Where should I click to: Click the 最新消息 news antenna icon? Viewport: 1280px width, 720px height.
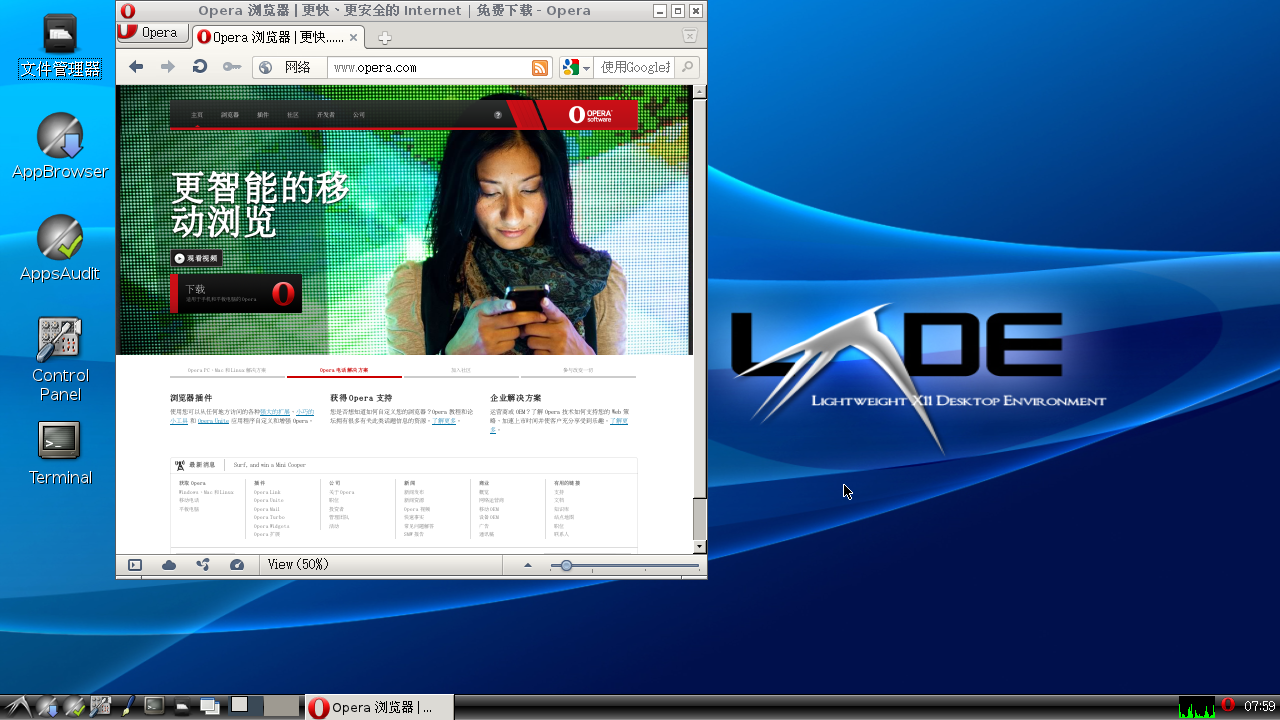tap(180, 465)
